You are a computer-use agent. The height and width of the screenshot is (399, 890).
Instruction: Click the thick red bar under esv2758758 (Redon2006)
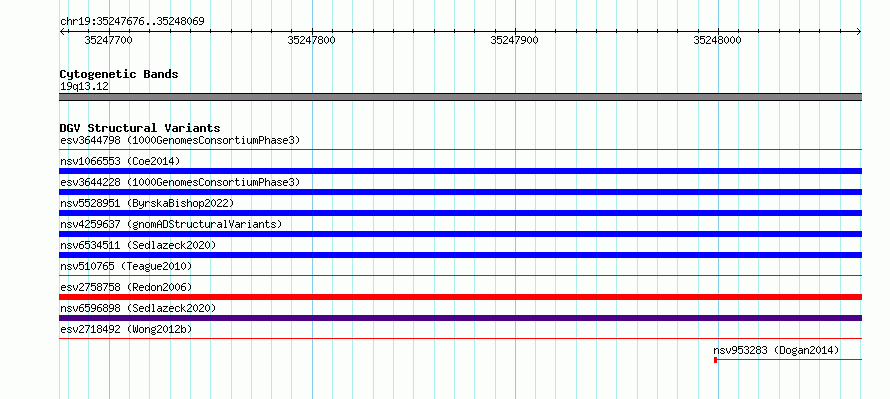point(460,297)
